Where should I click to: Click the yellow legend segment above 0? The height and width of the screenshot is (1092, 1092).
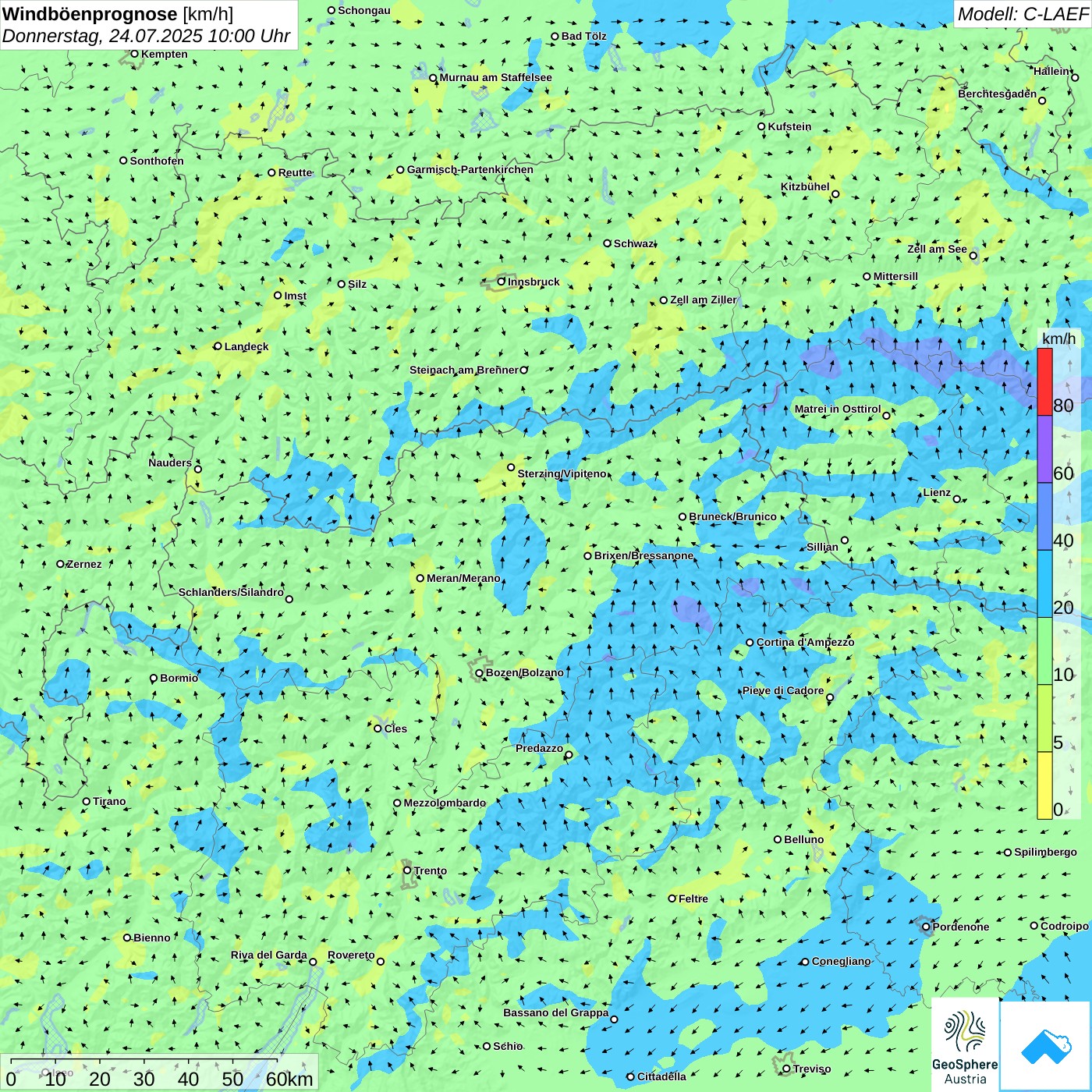pyautogui.click(x=1044, y=785)
